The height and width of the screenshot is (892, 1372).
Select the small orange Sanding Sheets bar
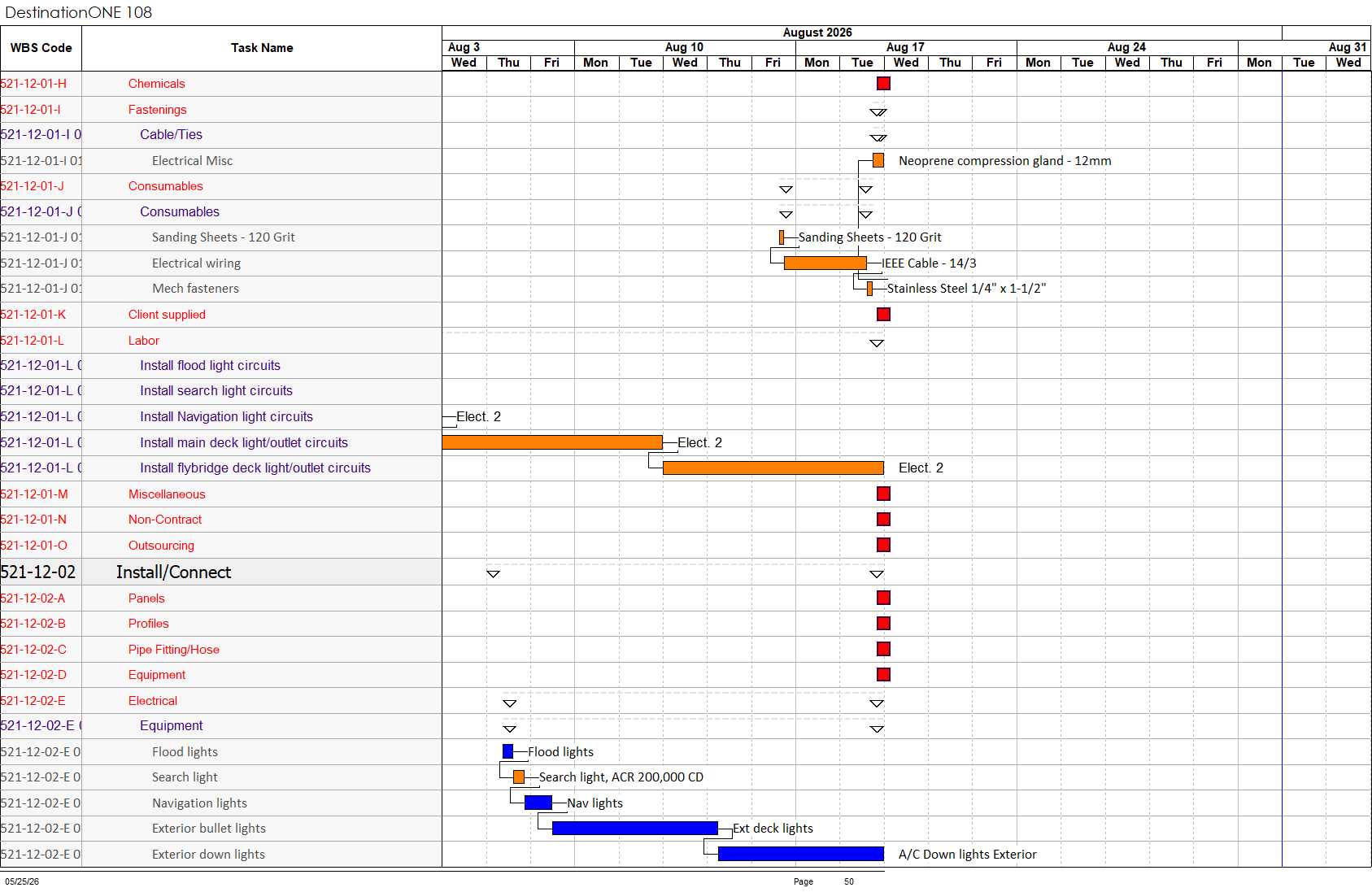coord(782,237)
